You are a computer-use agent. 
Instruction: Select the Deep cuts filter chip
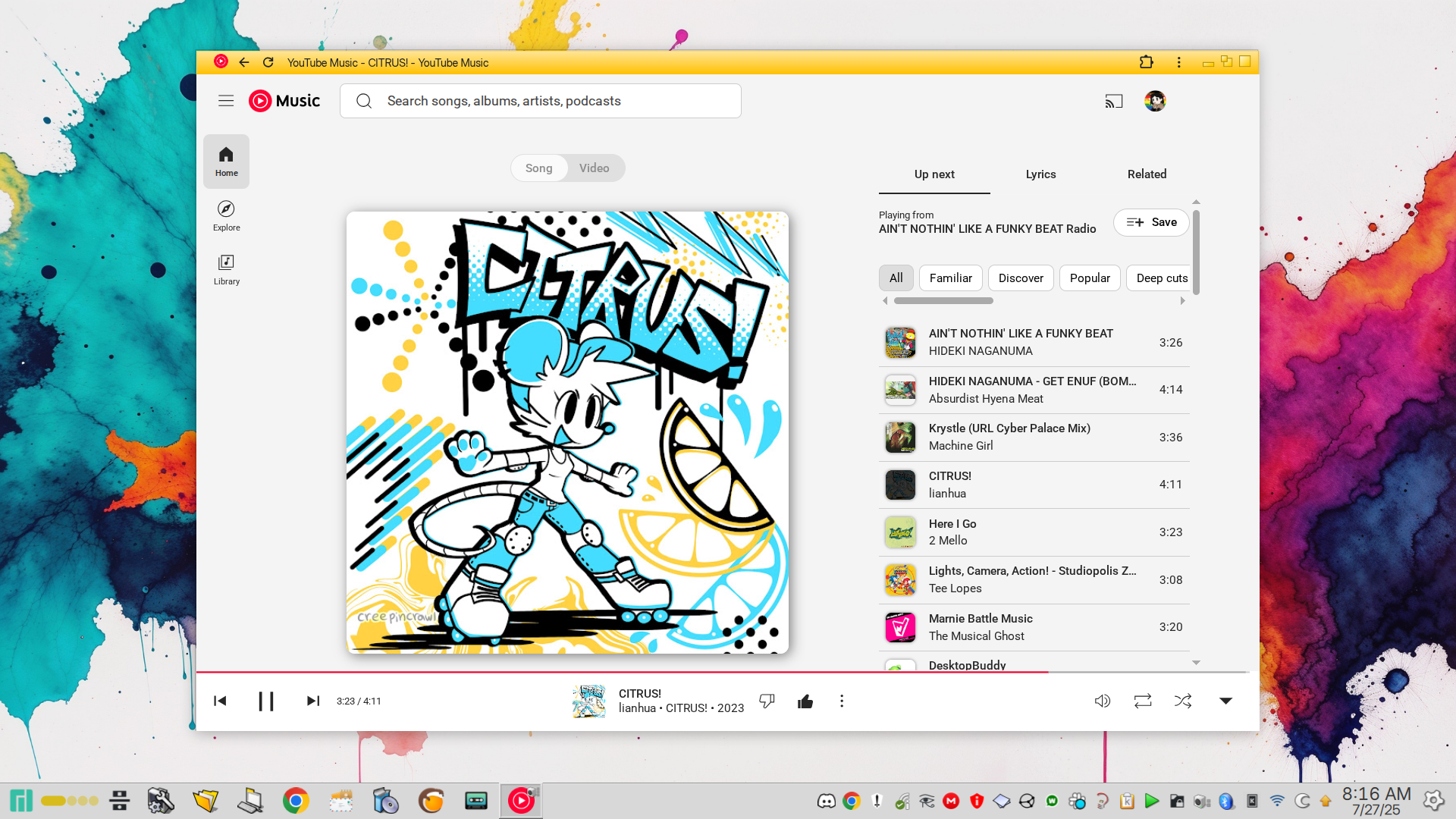(1159, 278)
